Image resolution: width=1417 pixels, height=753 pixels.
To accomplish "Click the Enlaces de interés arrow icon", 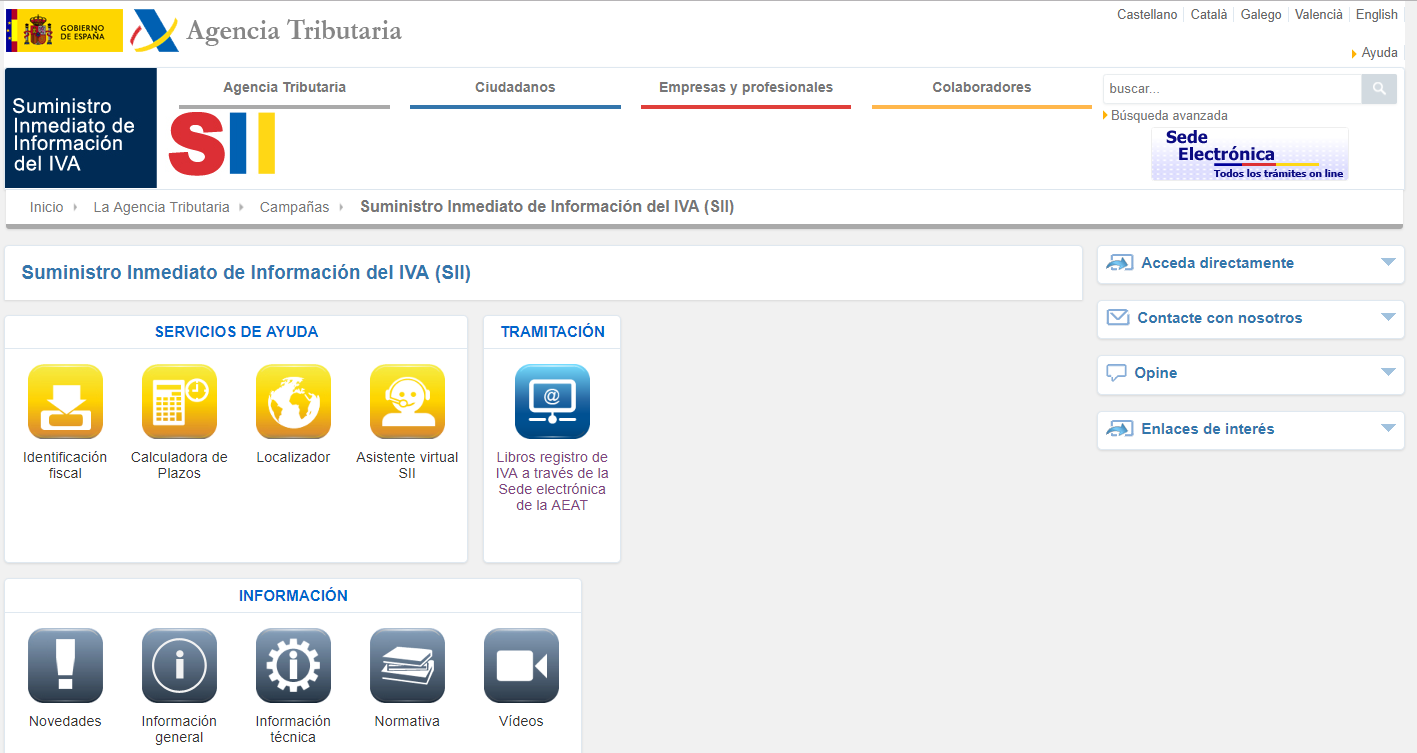I will pyautogui.click(x=1120, y=429).
